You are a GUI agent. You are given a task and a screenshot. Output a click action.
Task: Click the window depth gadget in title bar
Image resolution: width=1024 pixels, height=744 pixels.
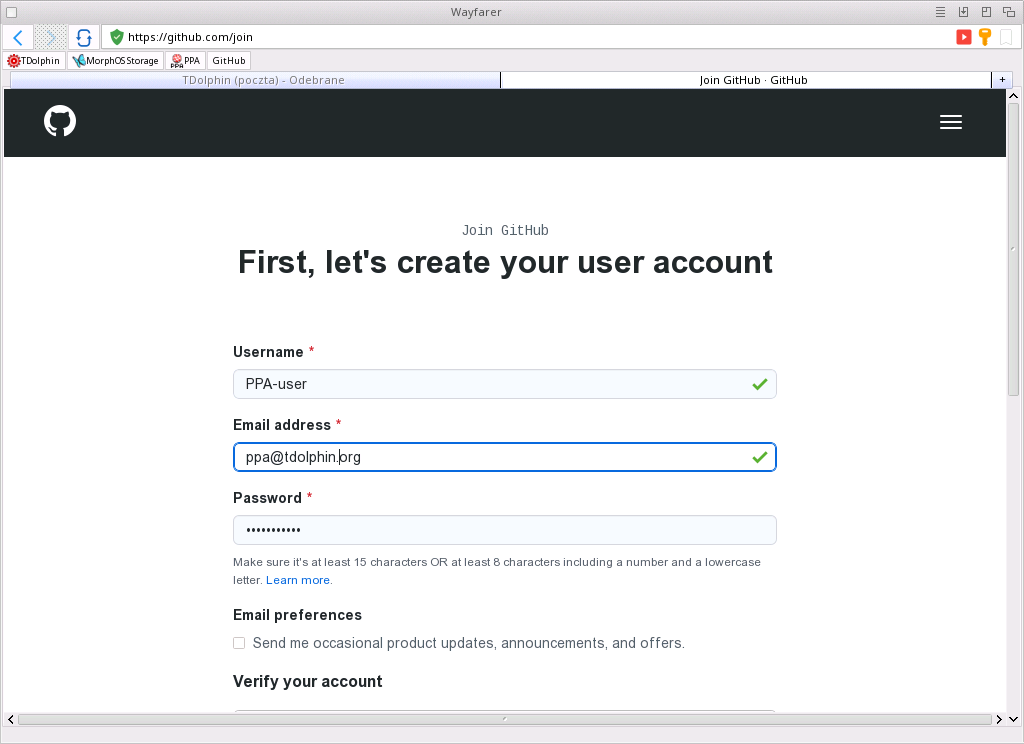click(1009, 12)
